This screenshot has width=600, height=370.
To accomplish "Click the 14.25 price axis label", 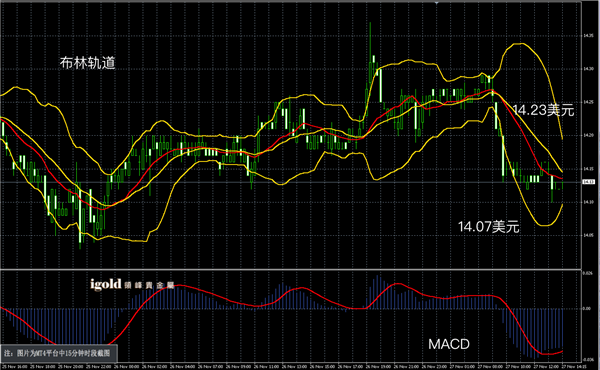I will (588, 102).
